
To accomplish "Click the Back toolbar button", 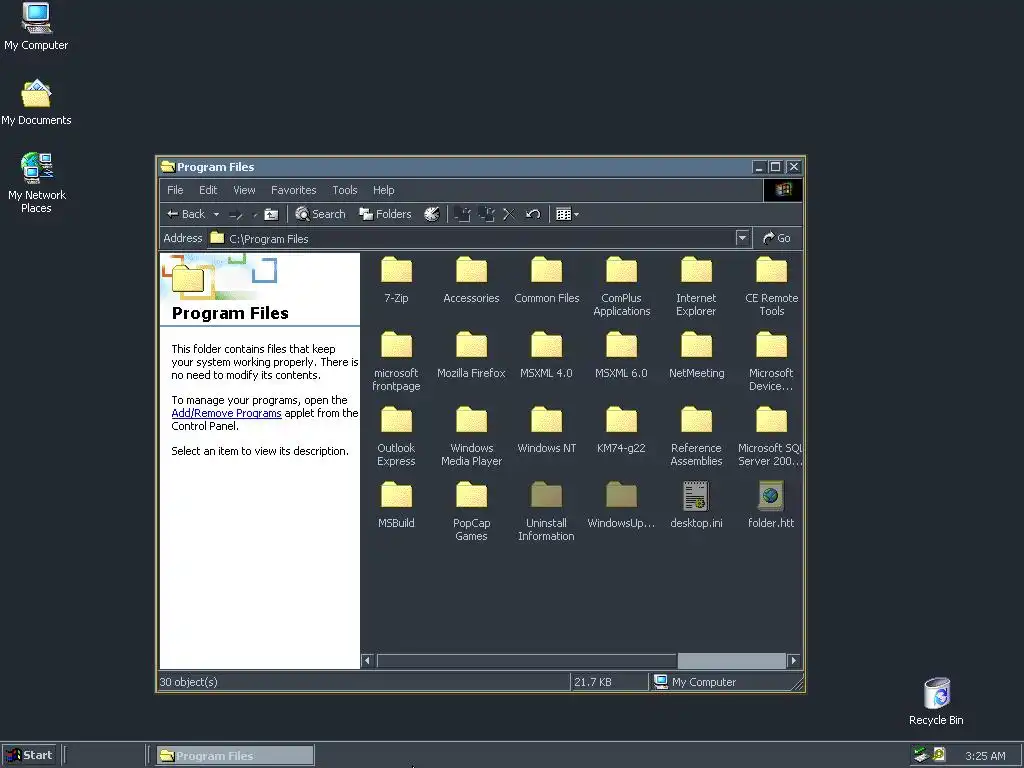I will (x=186, y=214).
